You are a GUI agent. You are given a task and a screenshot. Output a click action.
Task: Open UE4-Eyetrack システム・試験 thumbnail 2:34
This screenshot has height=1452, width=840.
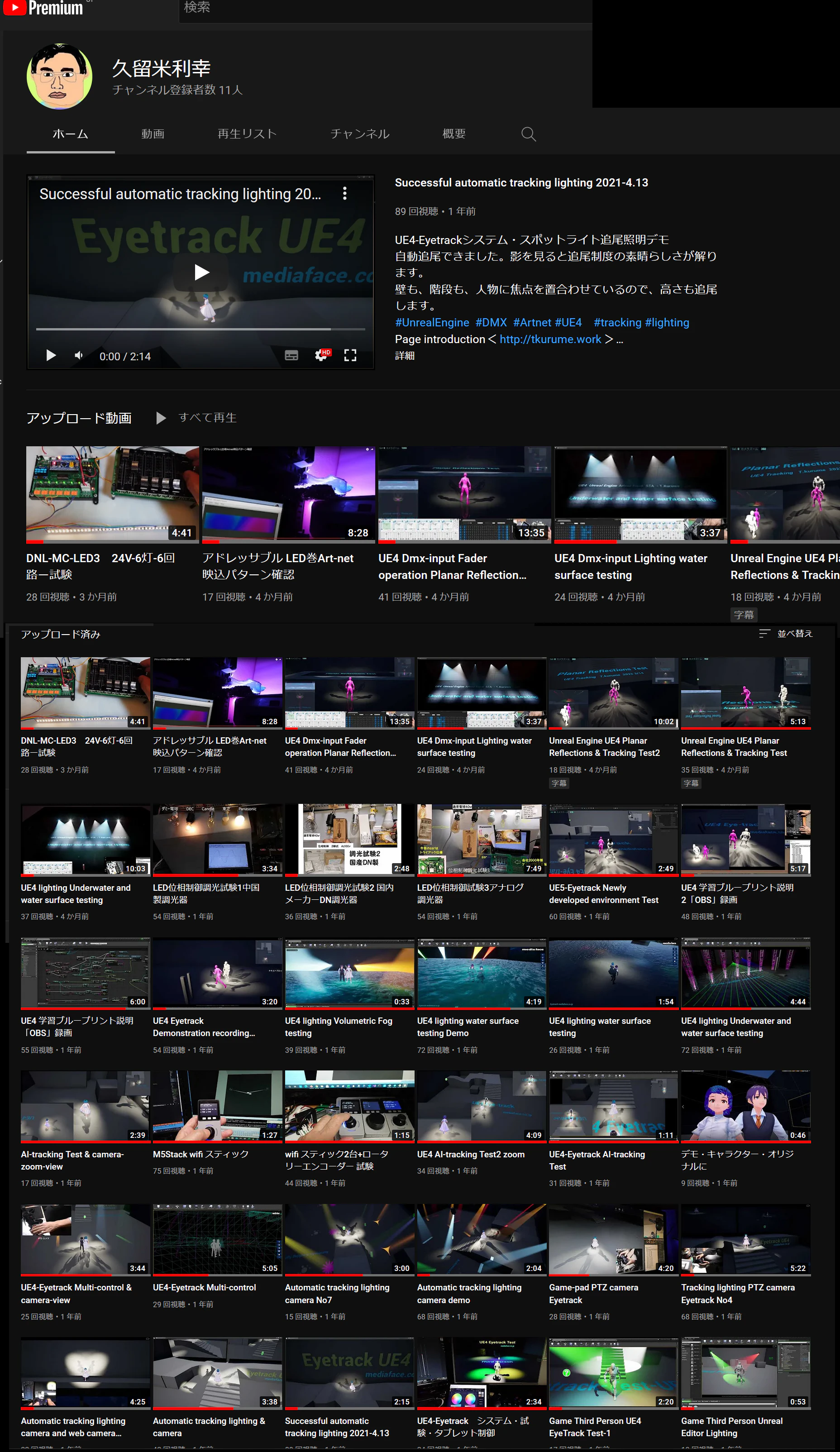point(482,1373)
